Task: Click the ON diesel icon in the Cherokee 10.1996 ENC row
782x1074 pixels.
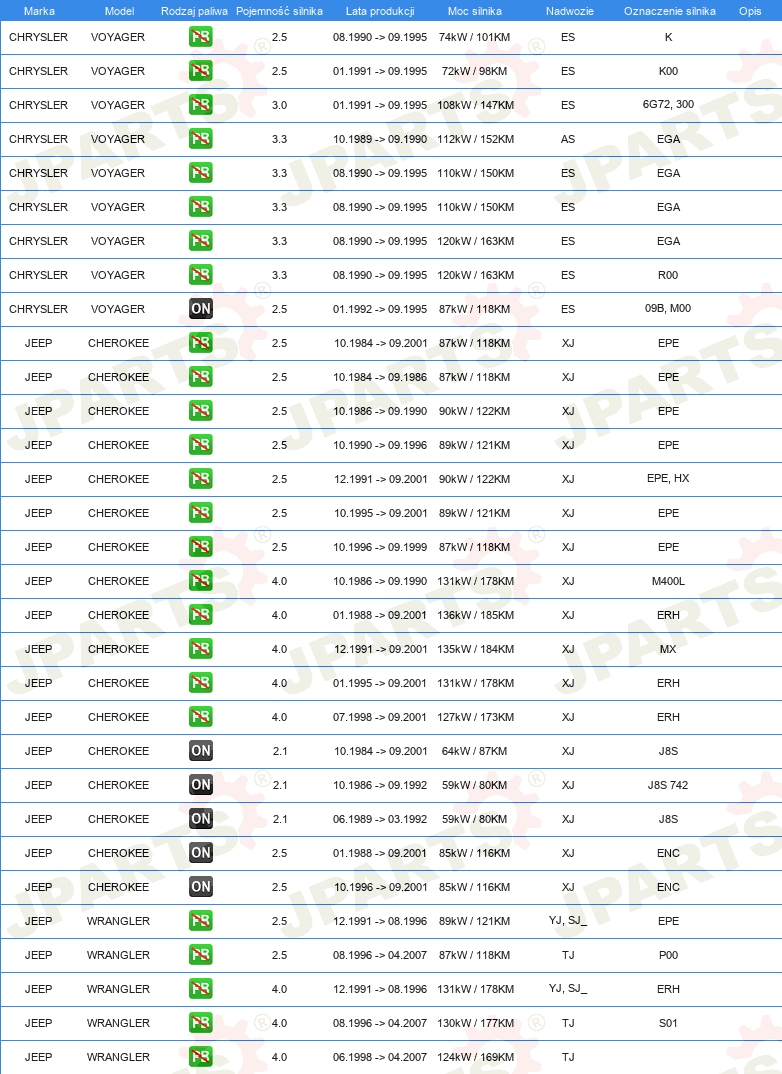Action: click(x=201, y=887)
